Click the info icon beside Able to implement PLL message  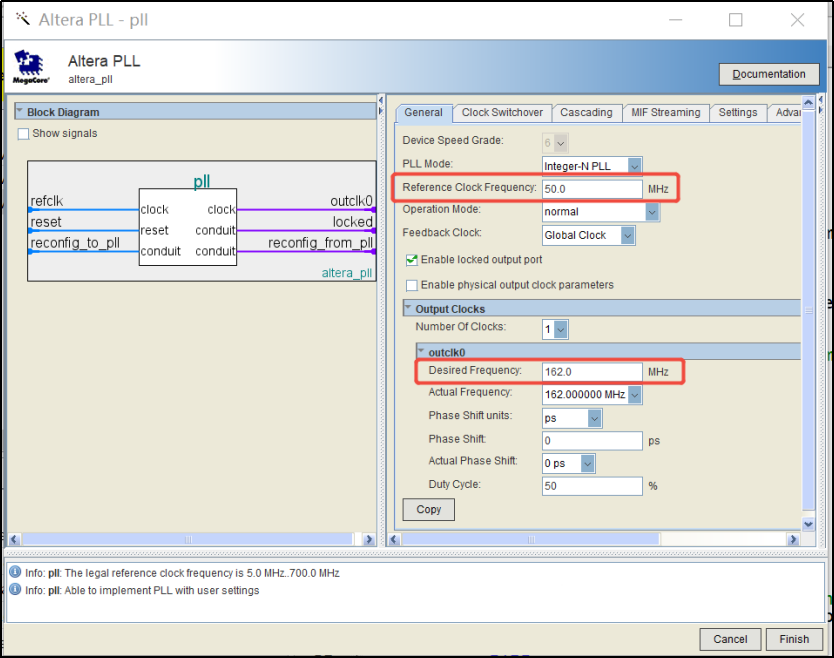pyautogui.click(x=15, y=590)
